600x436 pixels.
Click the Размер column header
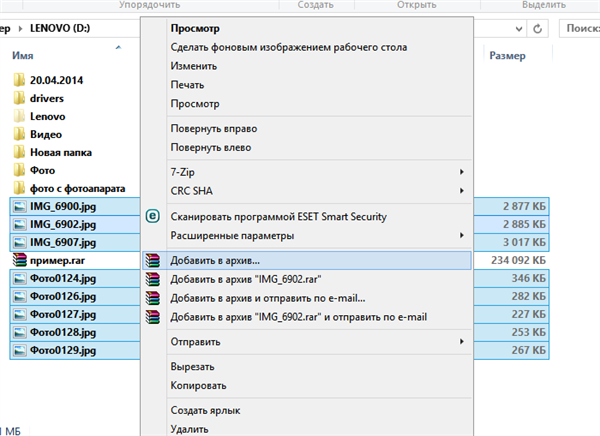[x=507, y=56]
